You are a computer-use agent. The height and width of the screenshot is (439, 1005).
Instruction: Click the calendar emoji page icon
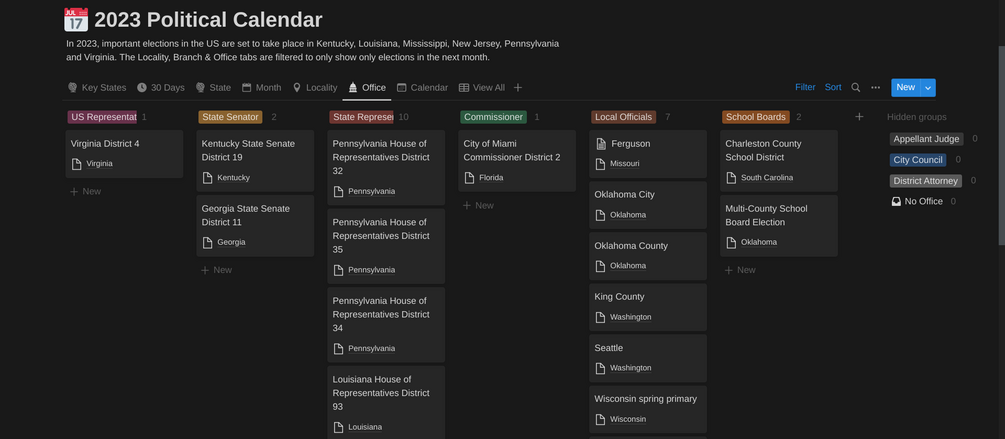(76, 20)
